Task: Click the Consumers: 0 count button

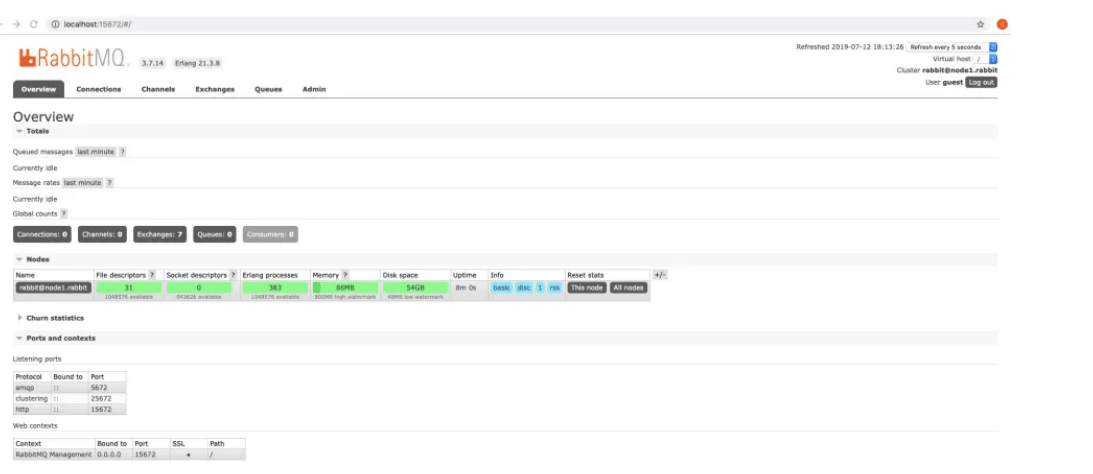Action: [x=270, y=234]
